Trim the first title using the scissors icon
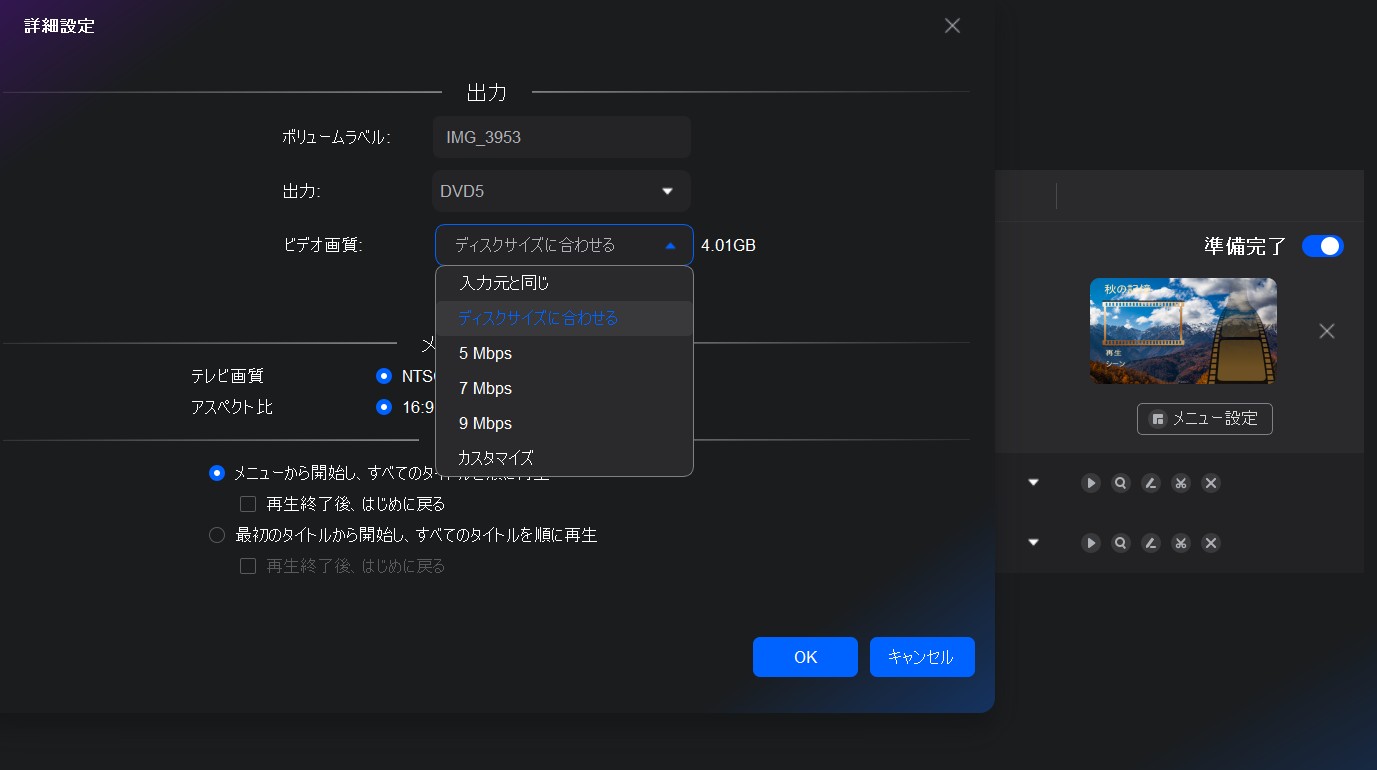 pyautogui.click(x=1180, y=483)
